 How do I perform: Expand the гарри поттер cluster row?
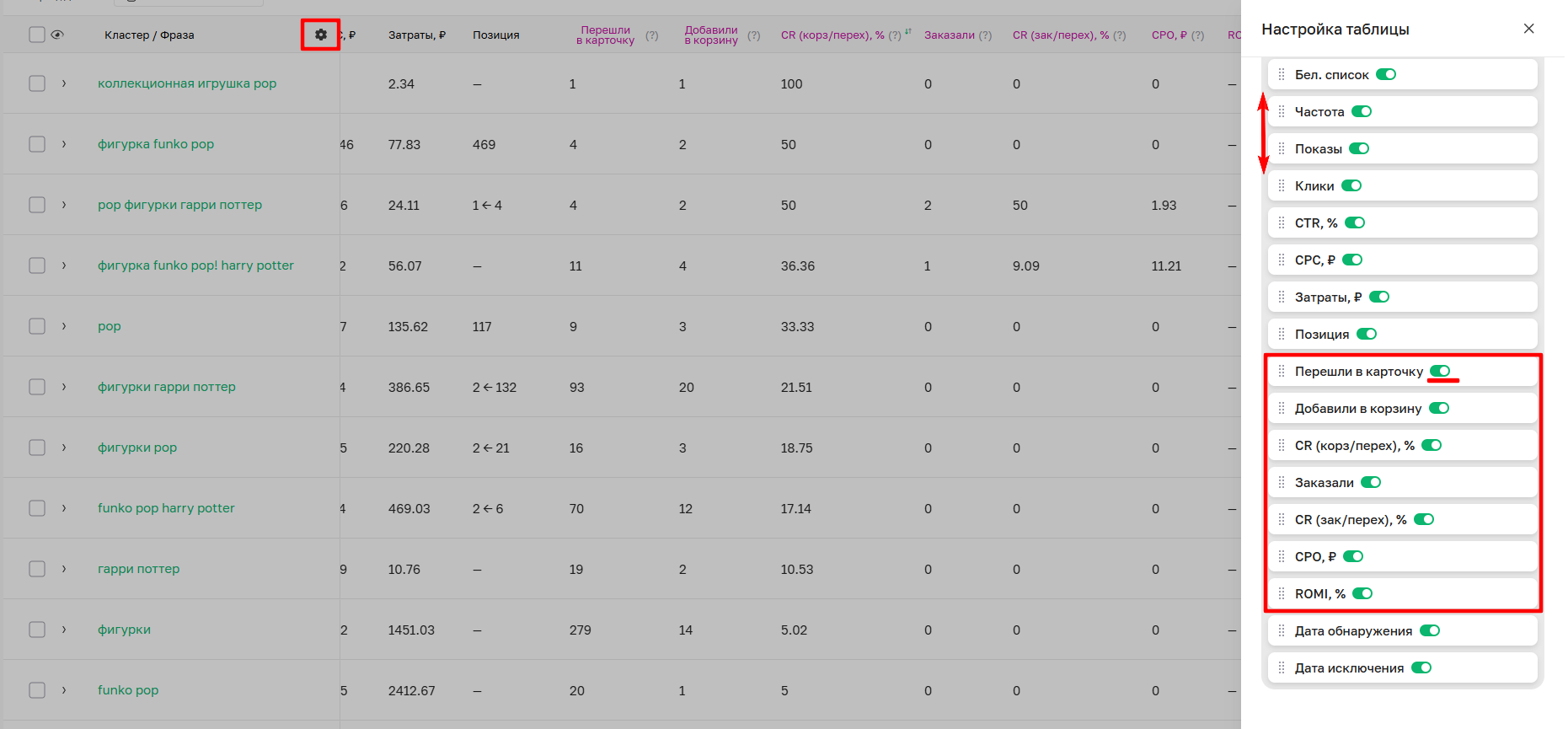tap(64, 569)
